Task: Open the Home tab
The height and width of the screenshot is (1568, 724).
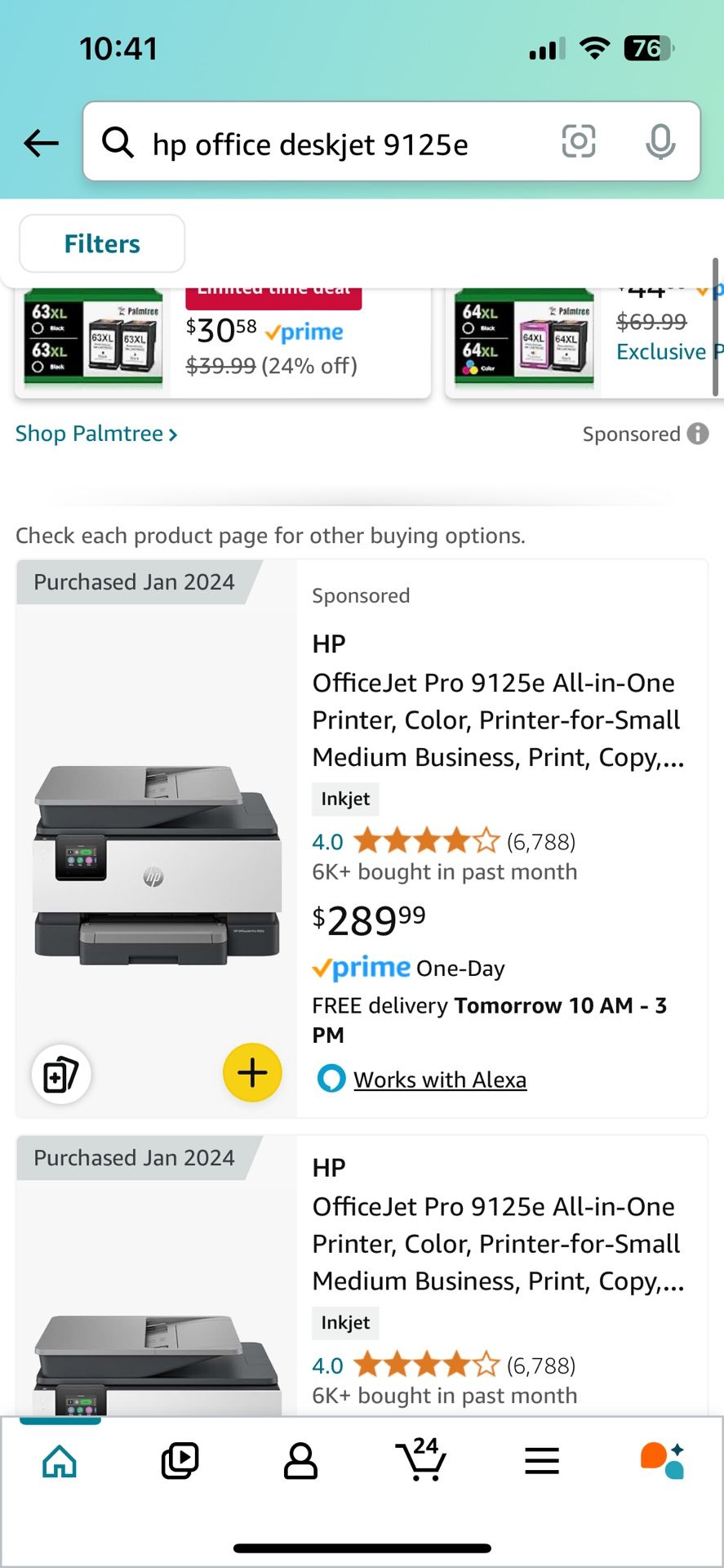Action: point(60,1460)
